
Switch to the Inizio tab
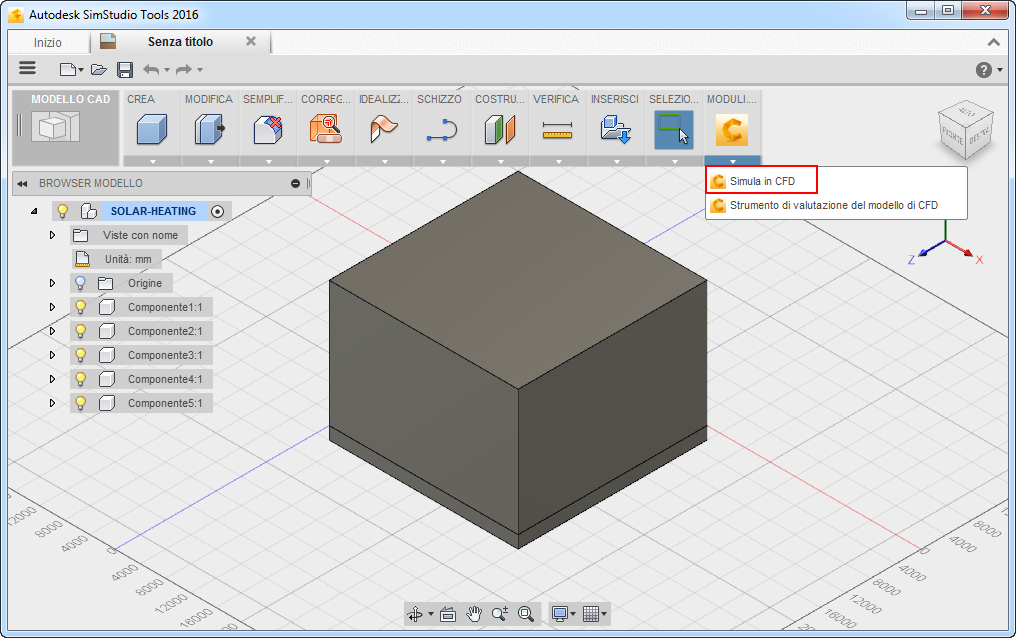click(x=48, y=43)
